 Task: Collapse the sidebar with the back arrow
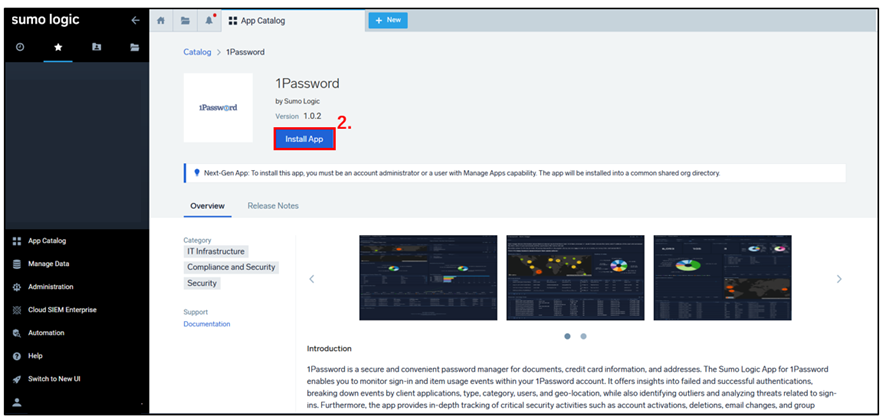click(135, 20)
